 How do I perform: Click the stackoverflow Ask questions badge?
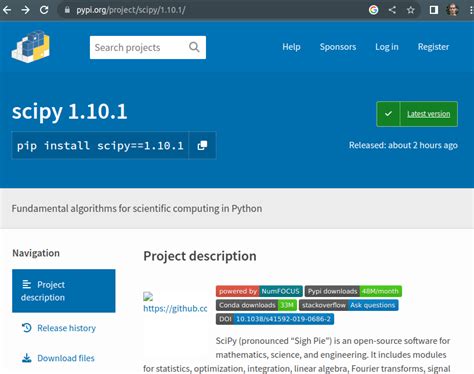coord(349,305)
